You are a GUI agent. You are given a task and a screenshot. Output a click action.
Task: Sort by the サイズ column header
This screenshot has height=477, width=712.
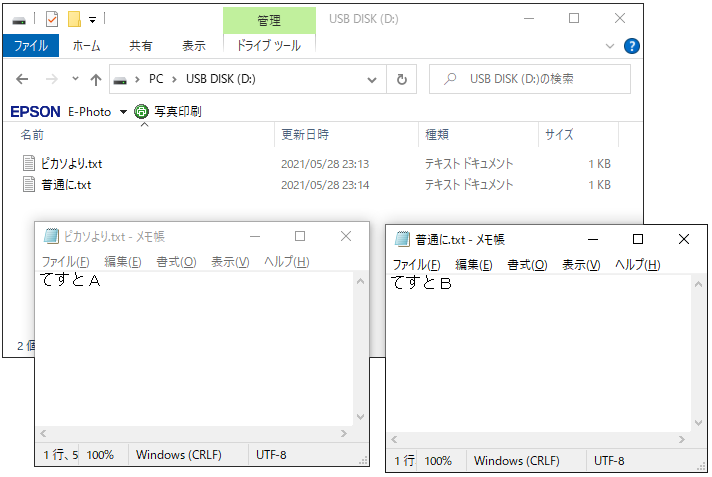pyautogui.click(x=559, y=134)
